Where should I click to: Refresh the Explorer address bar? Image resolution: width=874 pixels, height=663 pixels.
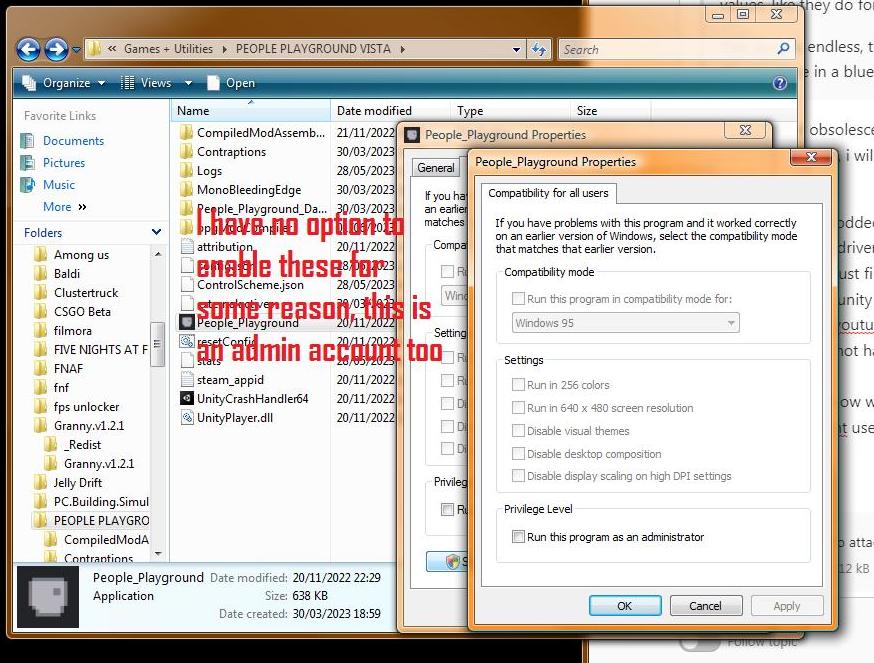538,49
